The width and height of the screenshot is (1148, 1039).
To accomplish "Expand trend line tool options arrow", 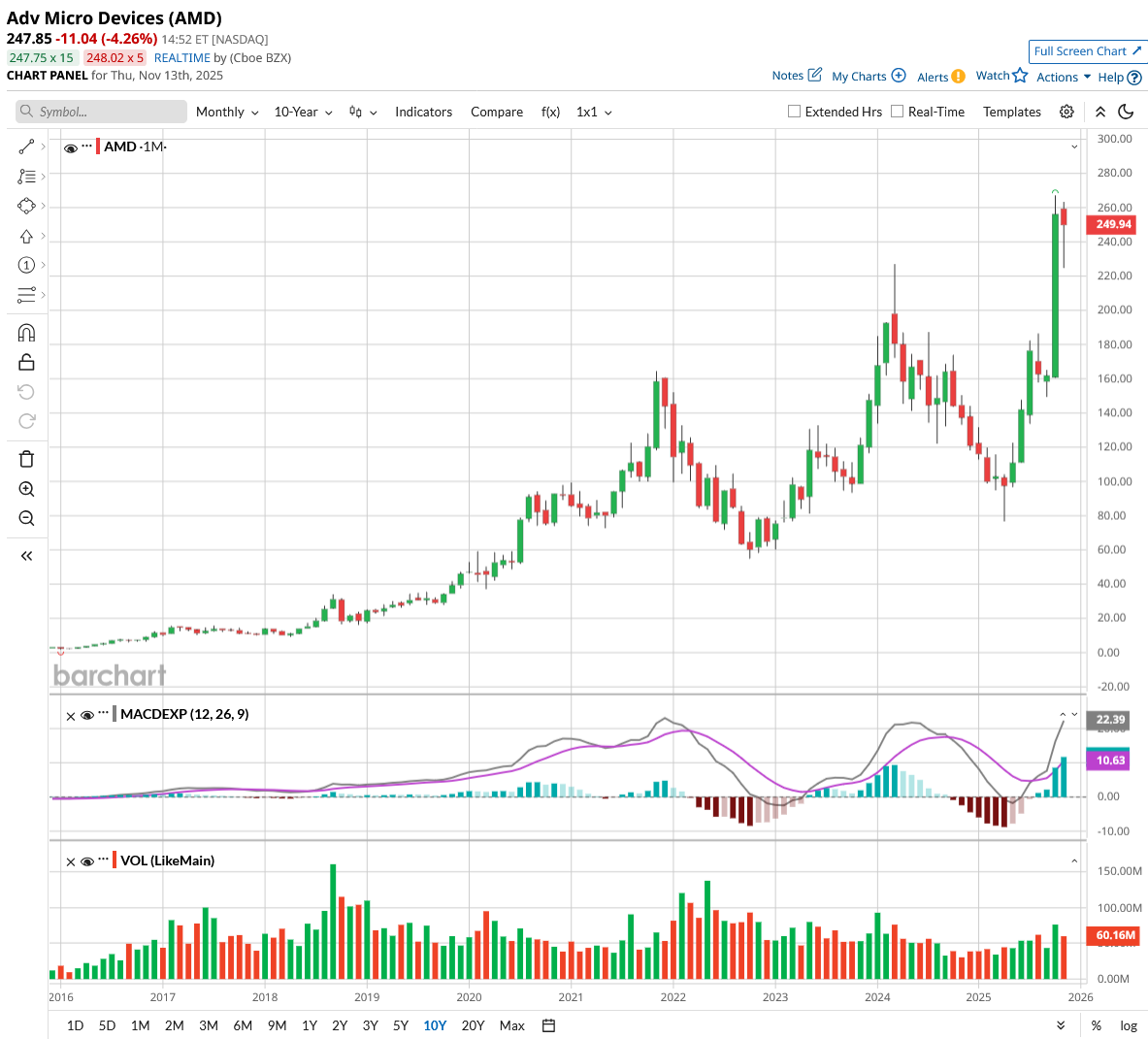I will (x=44, y=147).
